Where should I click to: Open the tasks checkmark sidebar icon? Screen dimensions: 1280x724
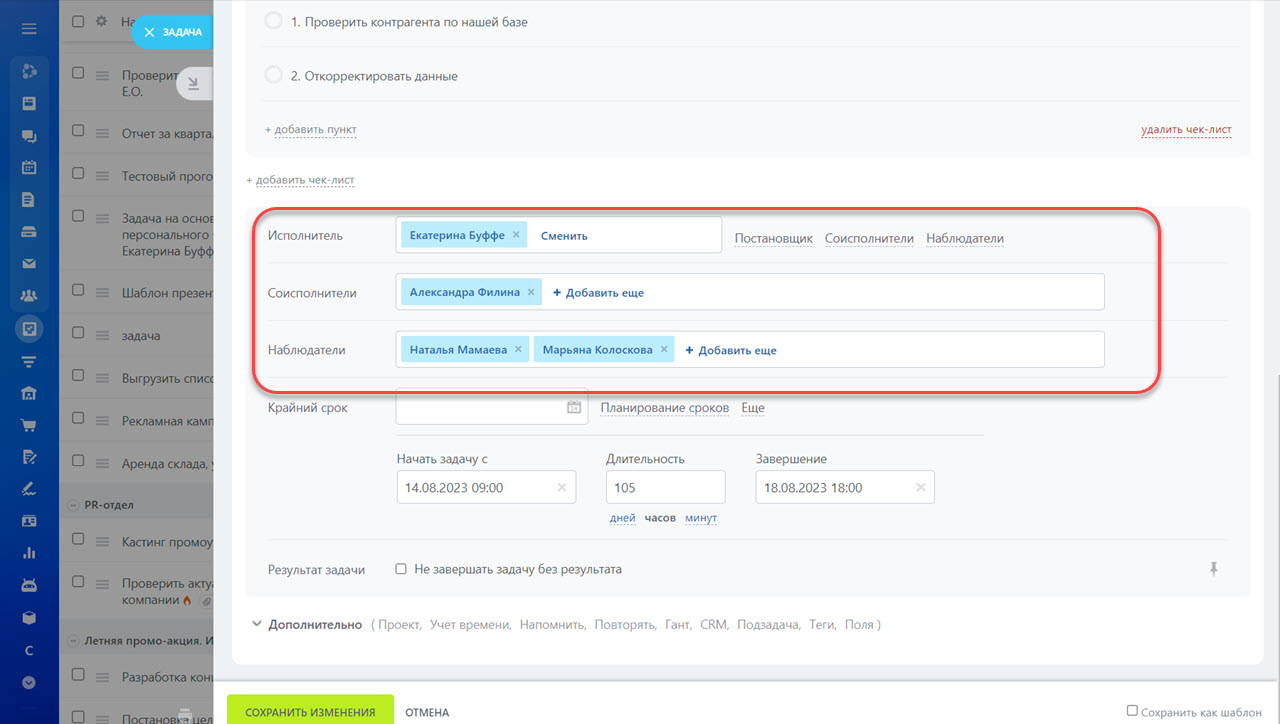(29, 328)
